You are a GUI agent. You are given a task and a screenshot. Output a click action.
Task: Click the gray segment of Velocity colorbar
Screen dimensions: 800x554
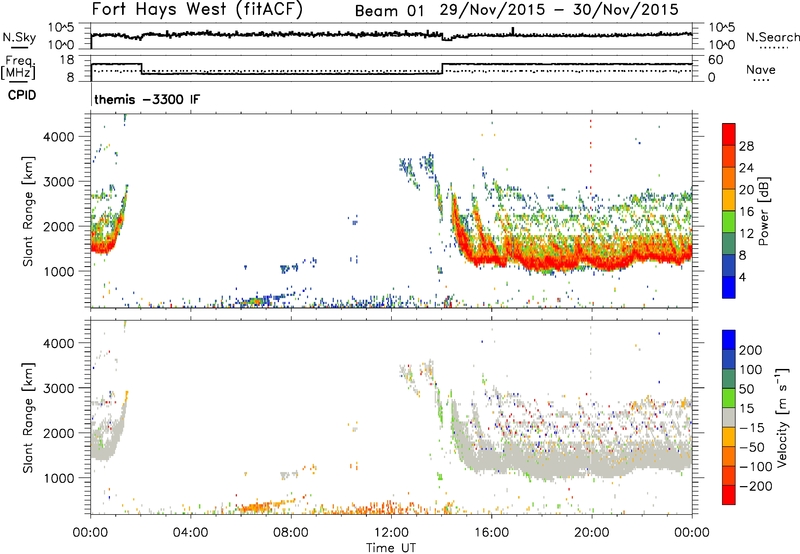click(x=729, y=418)
